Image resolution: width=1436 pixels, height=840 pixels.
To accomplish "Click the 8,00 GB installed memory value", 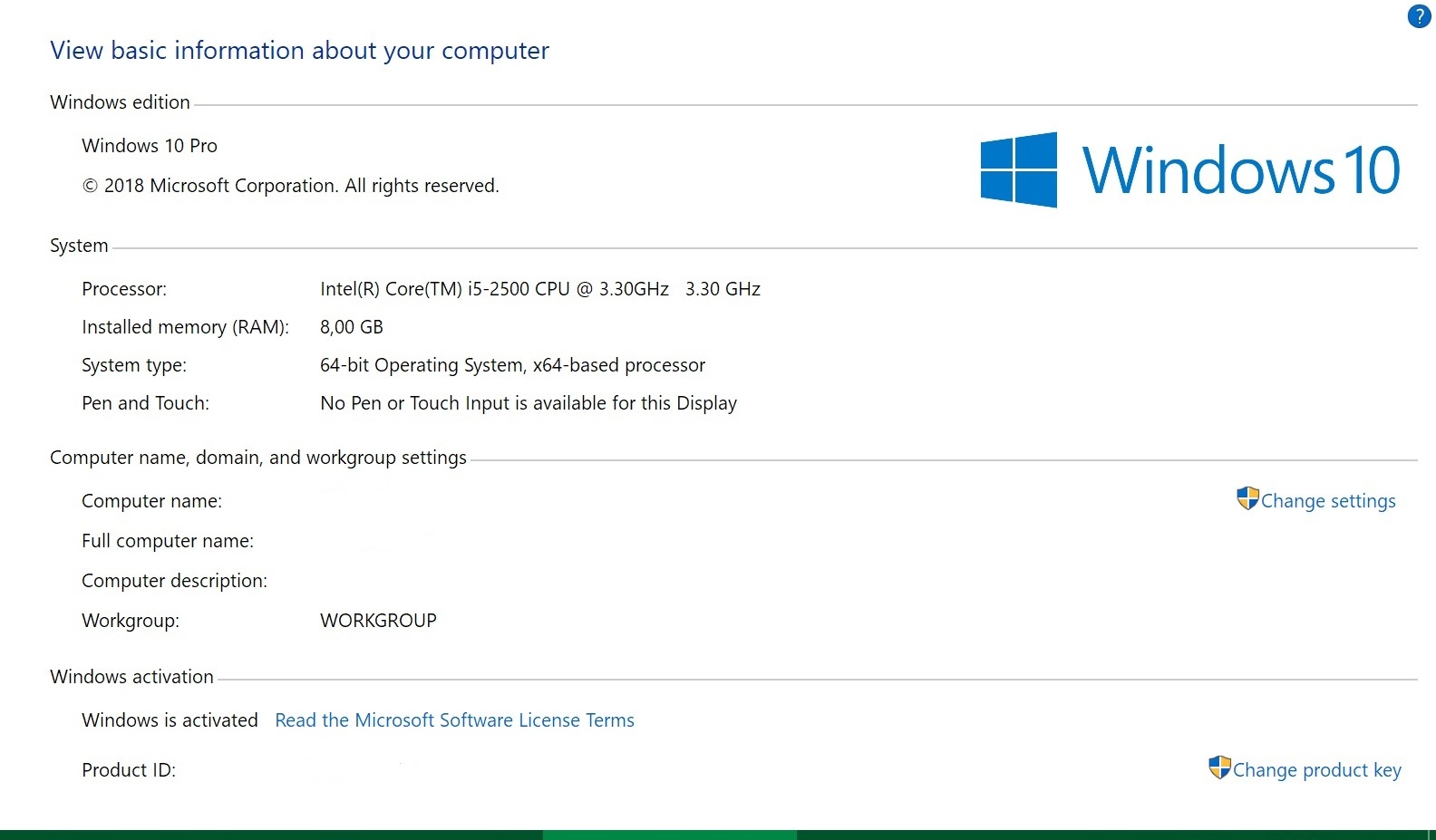I will coord(352,327).
